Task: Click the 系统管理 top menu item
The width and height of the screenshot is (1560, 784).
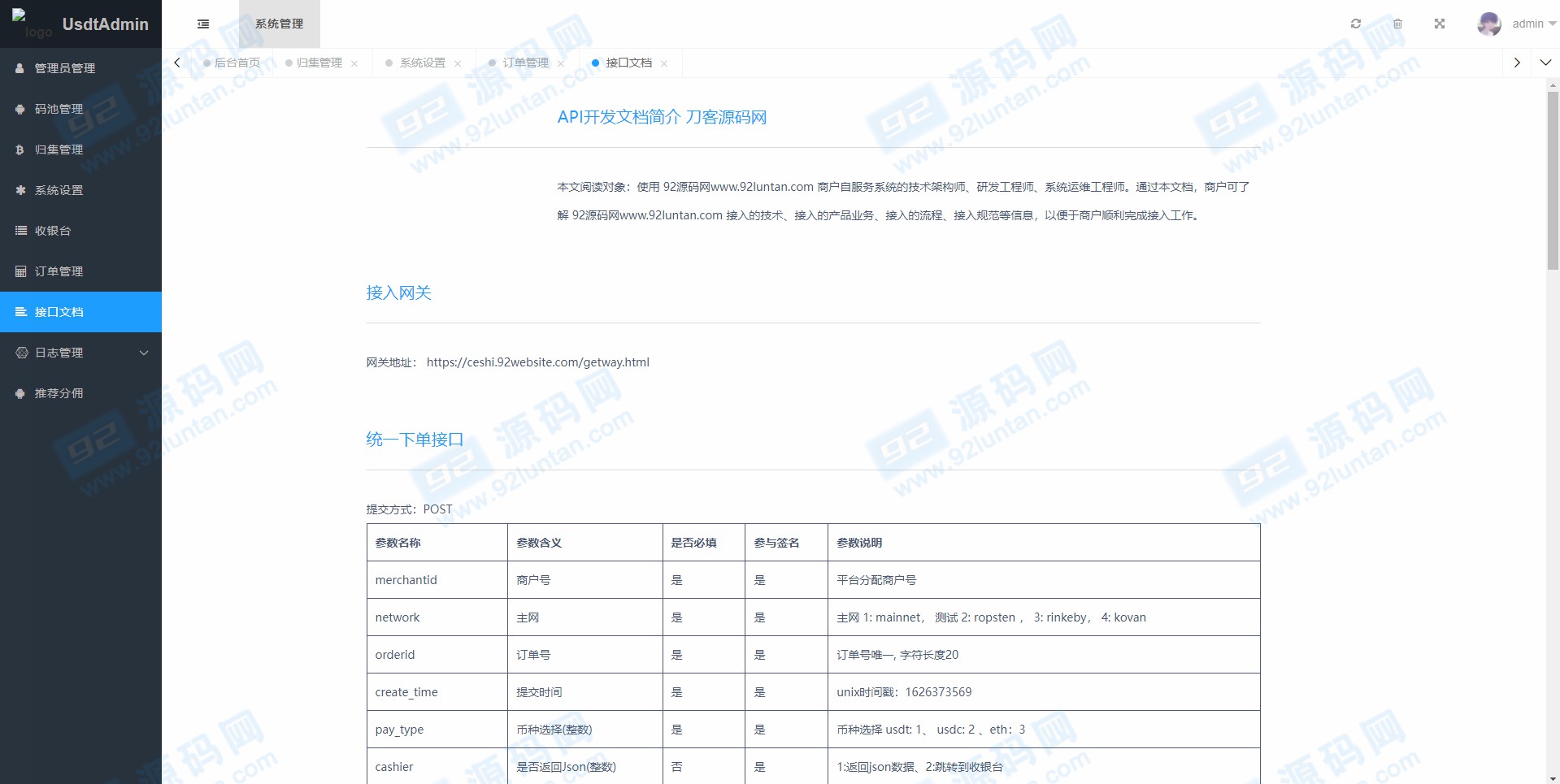Action: (x=280, y=24)
